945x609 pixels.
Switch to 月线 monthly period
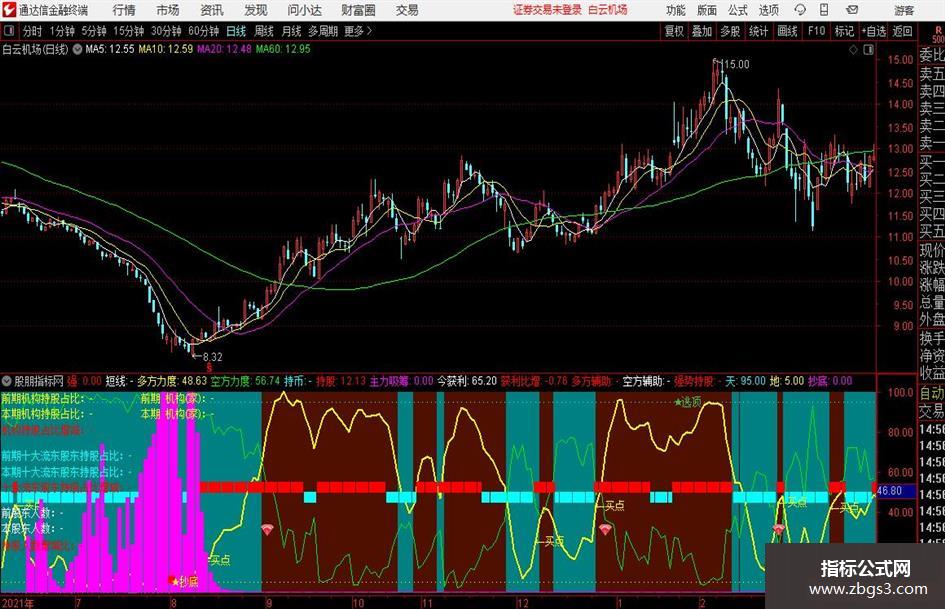click(x=291, y=31)
